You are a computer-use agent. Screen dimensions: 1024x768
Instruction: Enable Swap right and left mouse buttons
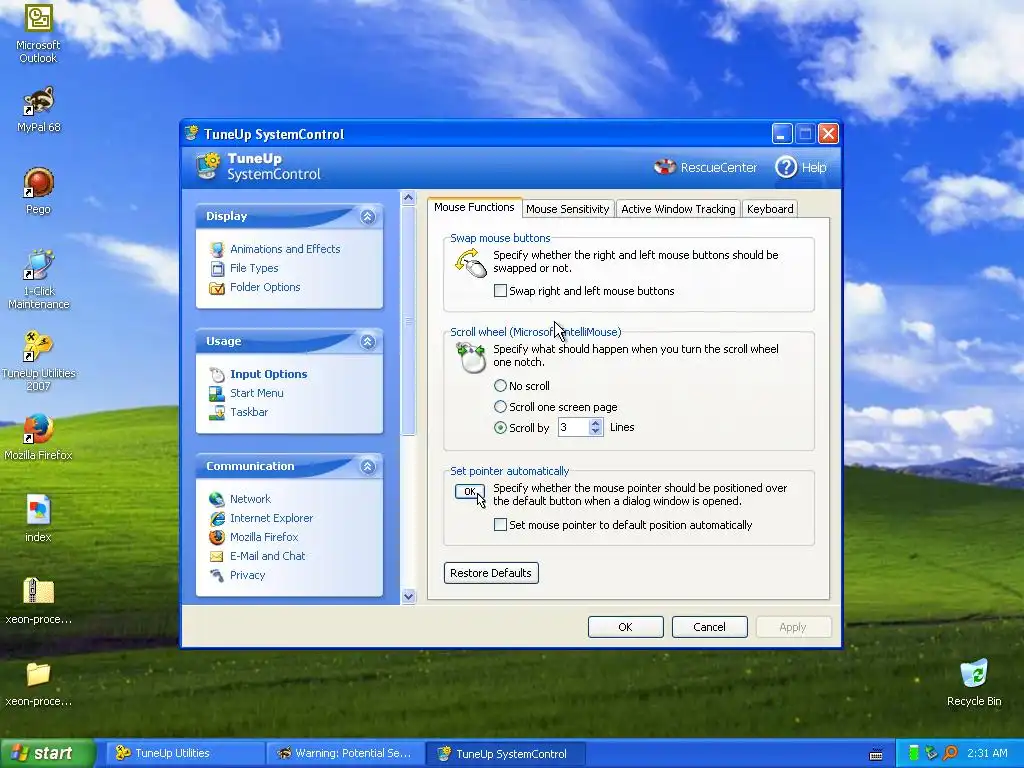500,291
